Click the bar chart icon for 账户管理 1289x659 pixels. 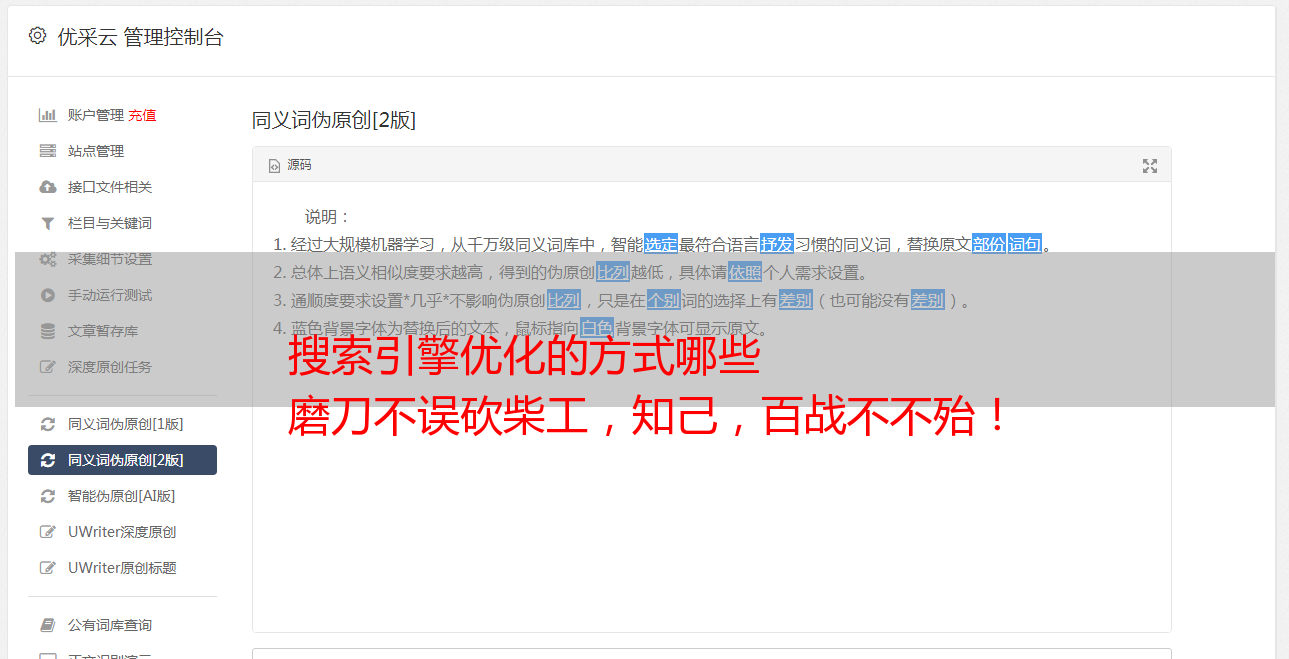click(47, 115)
